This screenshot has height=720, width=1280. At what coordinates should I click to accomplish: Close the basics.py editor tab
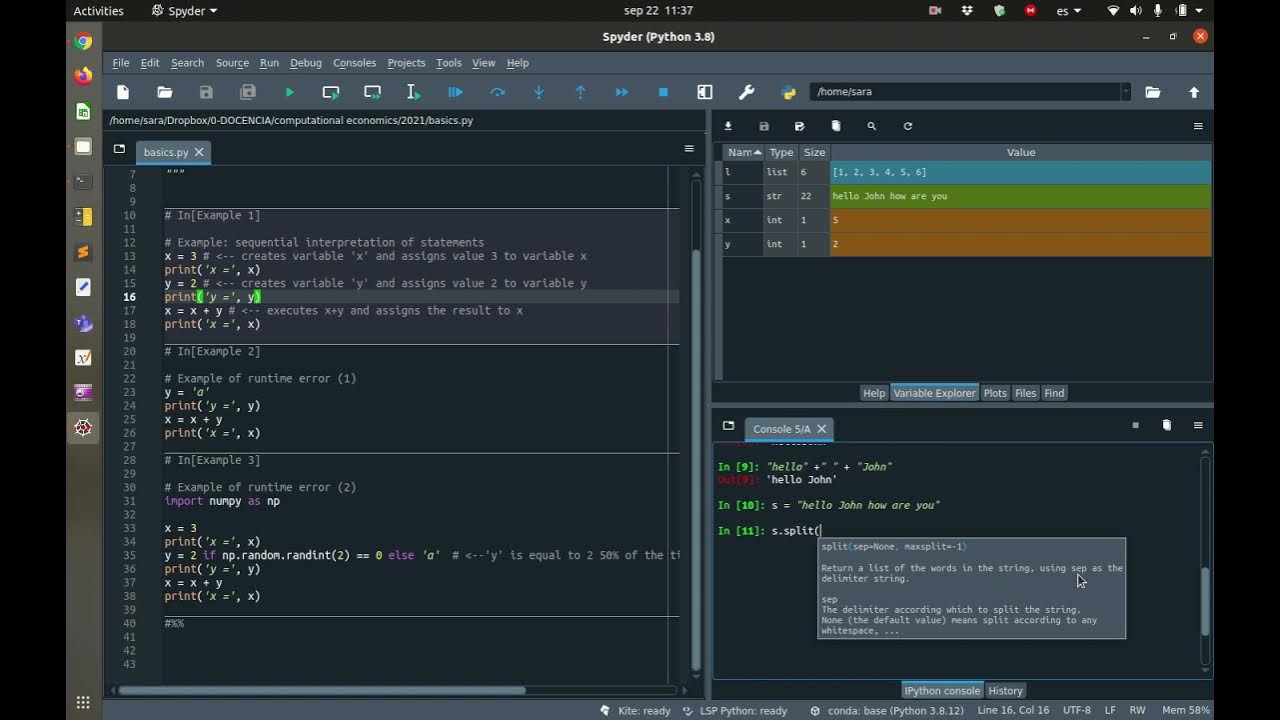tap(199, 152)
